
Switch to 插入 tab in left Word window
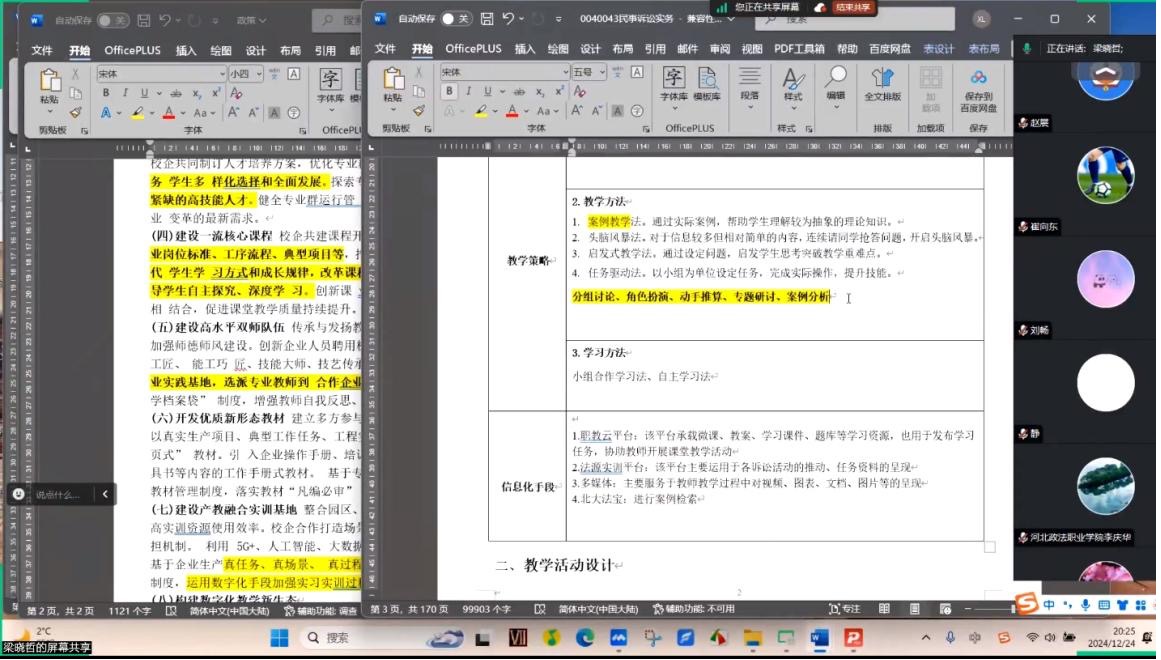coord(186,50)
